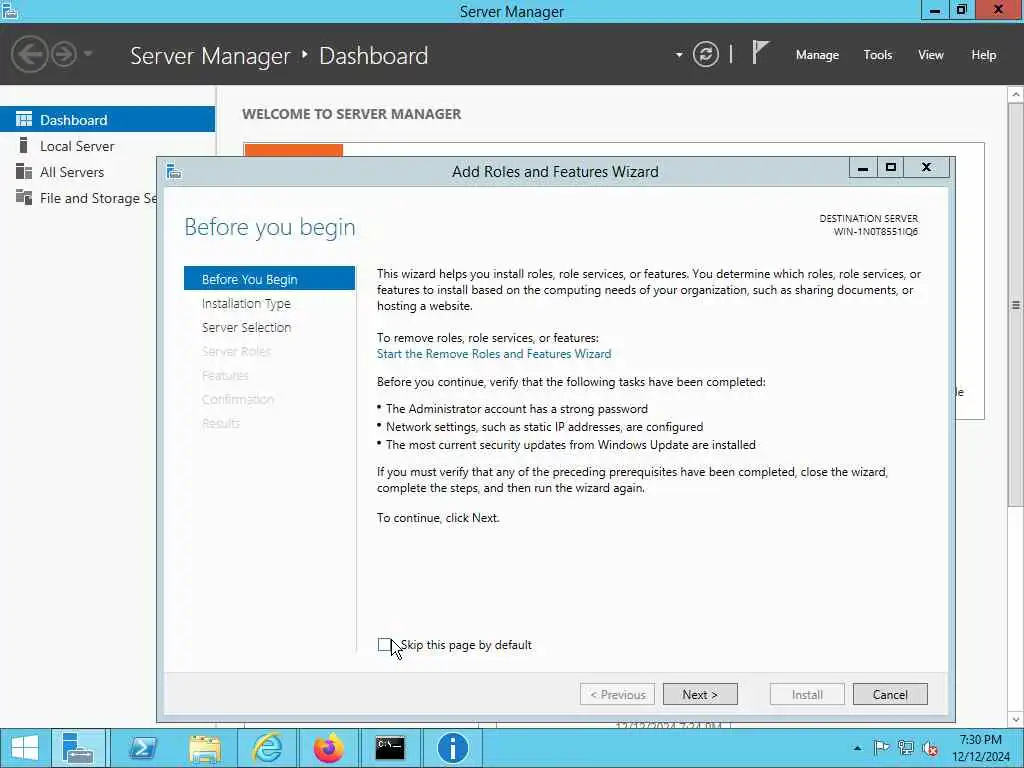The image size is (1024, 768).
Task: Click the volume icon in system tray
Action: pyautogui.click(x=930, y=748)
